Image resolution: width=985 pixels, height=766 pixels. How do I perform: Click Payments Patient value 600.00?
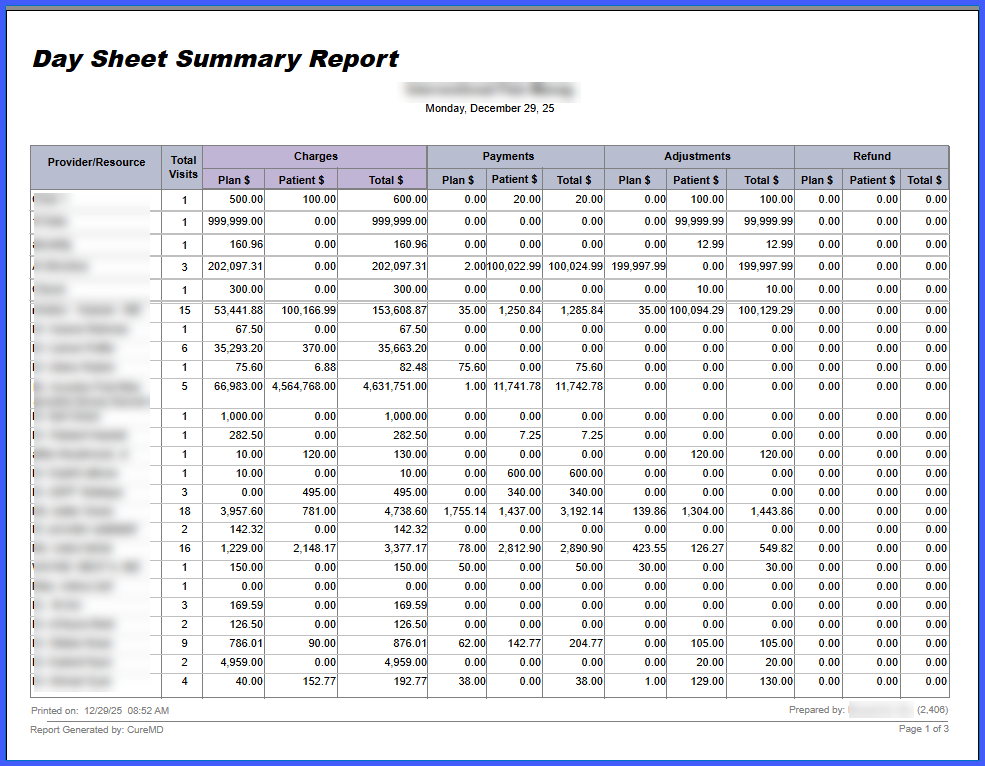tap(524, 474)
